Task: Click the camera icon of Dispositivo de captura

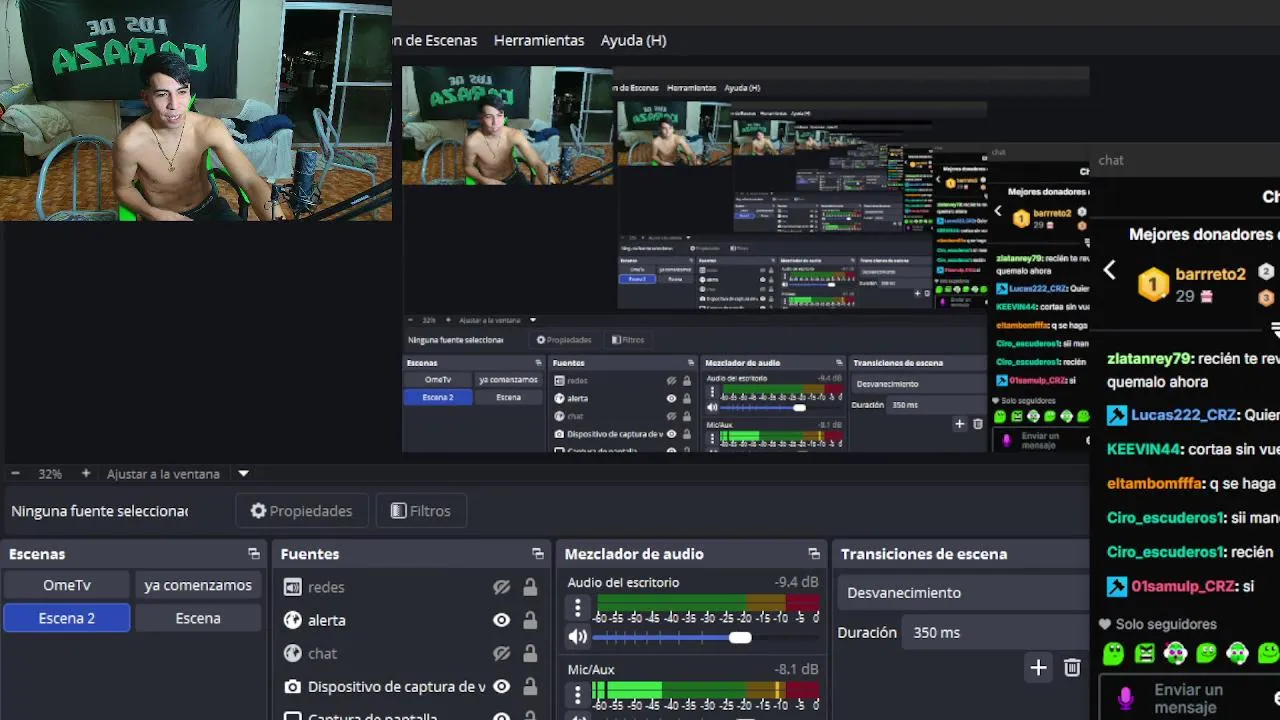Action: click(292, 686)
